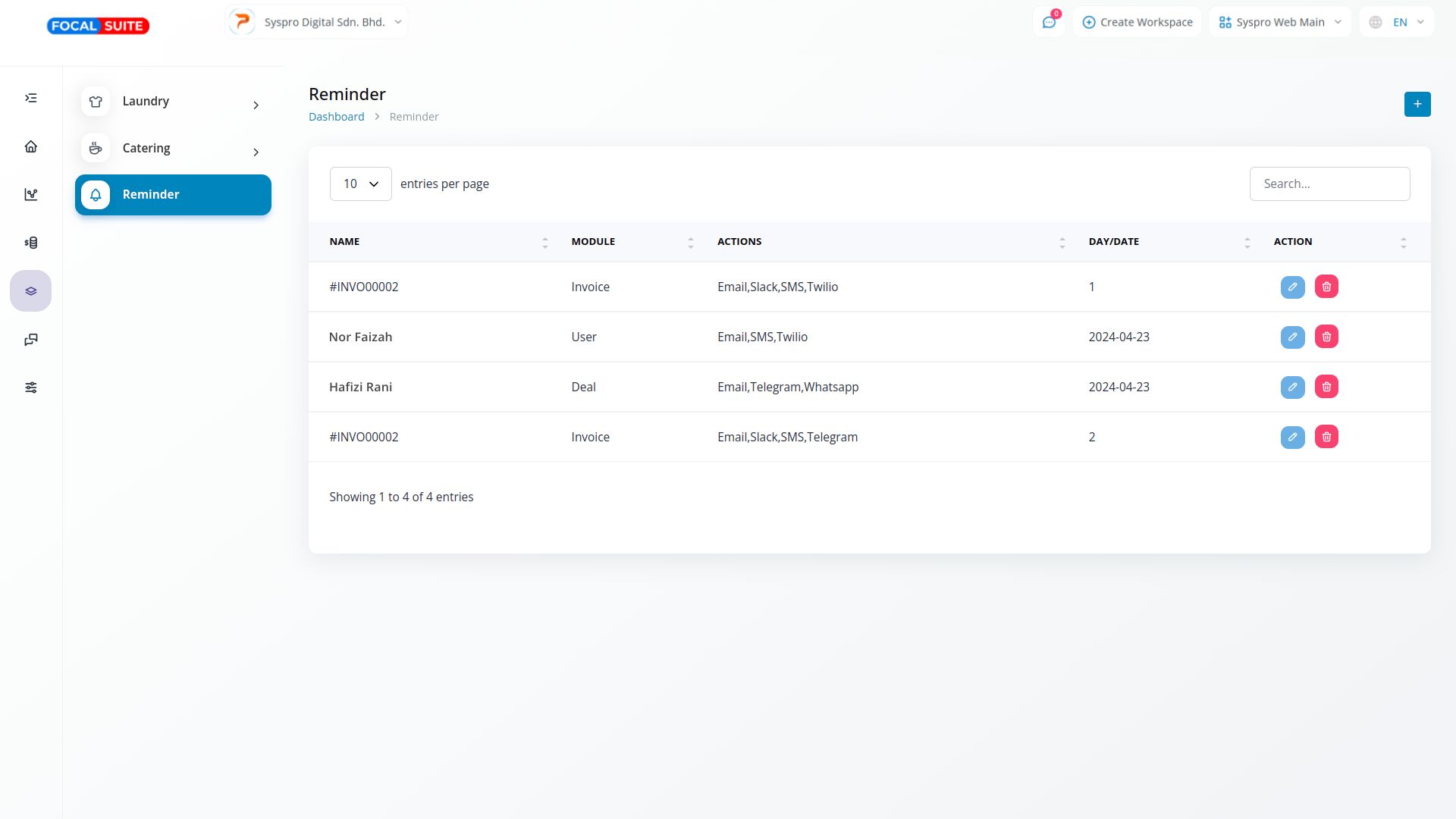Open the chat messages sidebar icon
The width and height of the screenshot is (1456, 819).
point(31,339)
